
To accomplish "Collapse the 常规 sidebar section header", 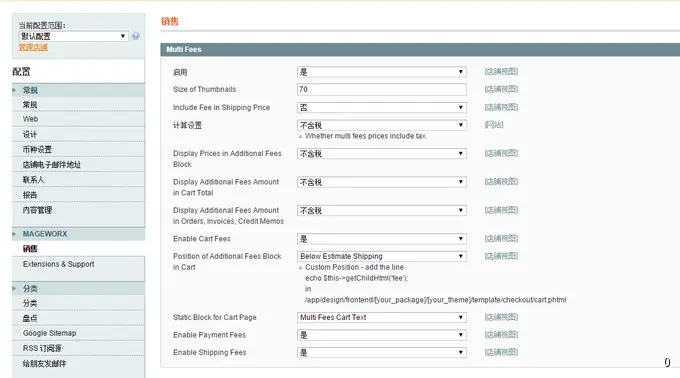I will [78, 90].
